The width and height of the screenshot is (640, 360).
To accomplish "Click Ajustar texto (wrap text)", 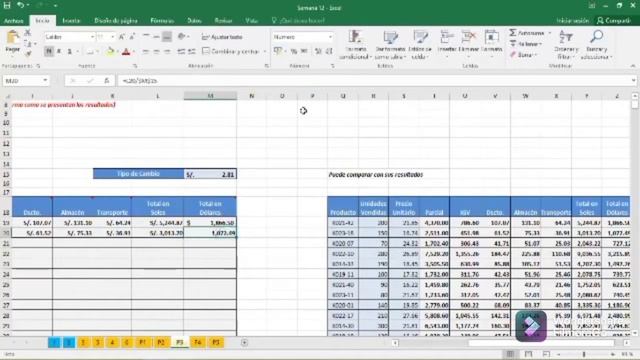I will click(x=222, y=37).
